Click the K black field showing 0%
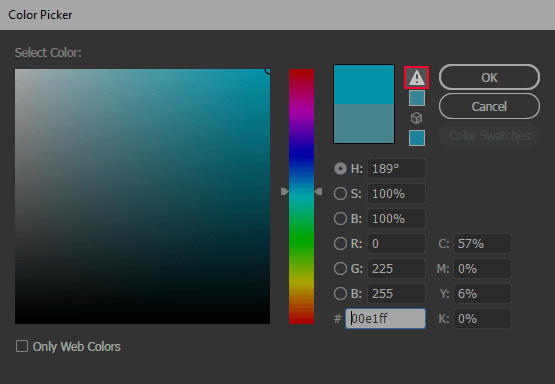The height and width of the screenshot is (384, 555). (x=482, y=319)
